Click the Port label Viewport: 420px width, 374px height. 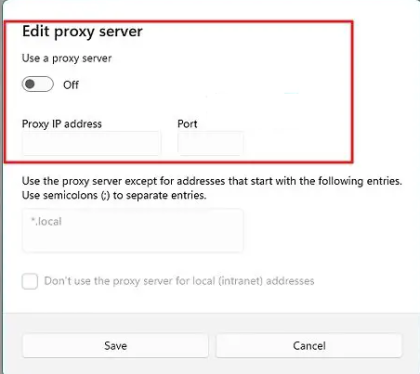tap(187, 124)
